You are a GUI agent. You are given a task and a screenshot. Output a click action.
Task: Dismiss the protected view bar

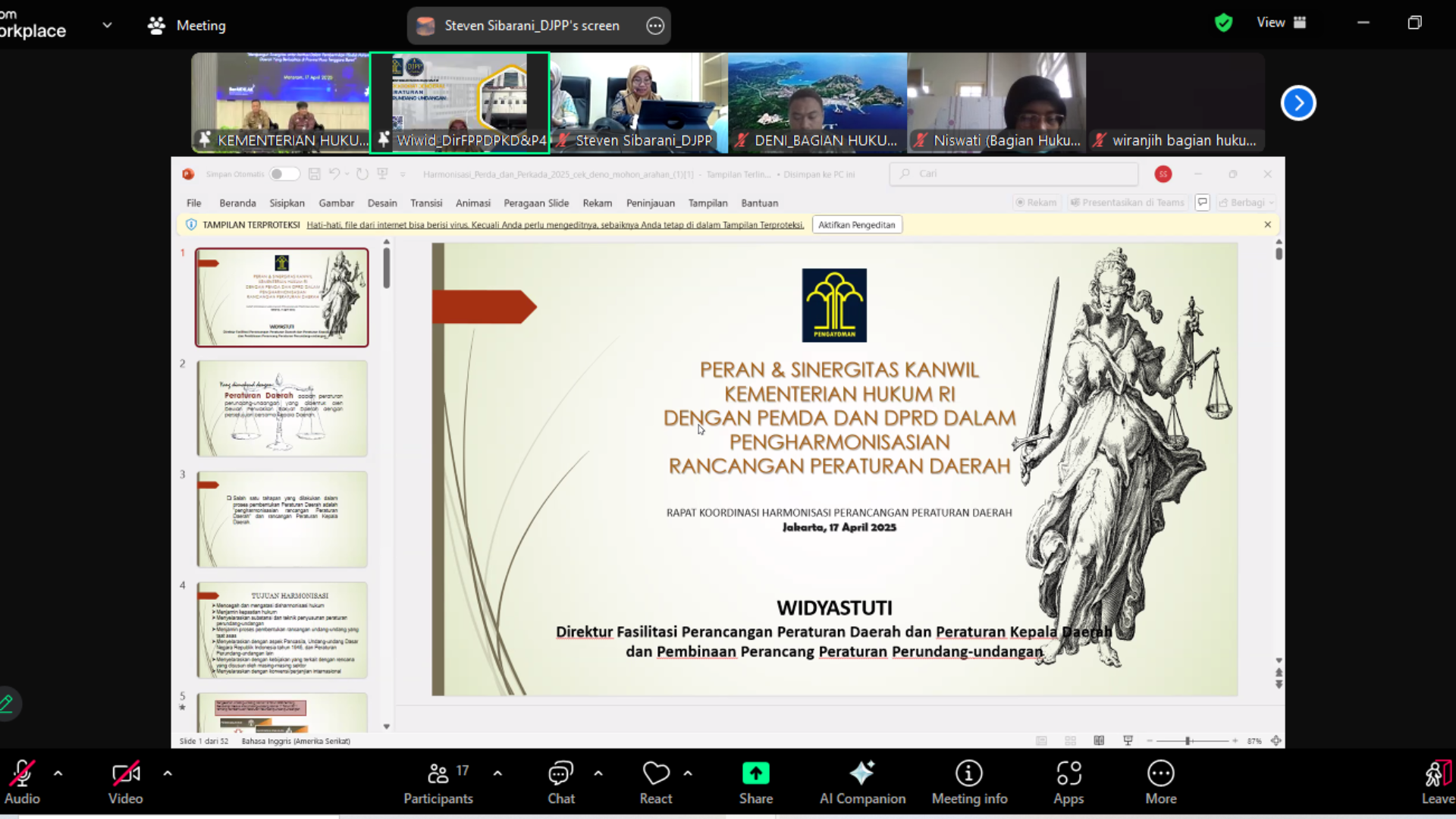pos(1267,224)
